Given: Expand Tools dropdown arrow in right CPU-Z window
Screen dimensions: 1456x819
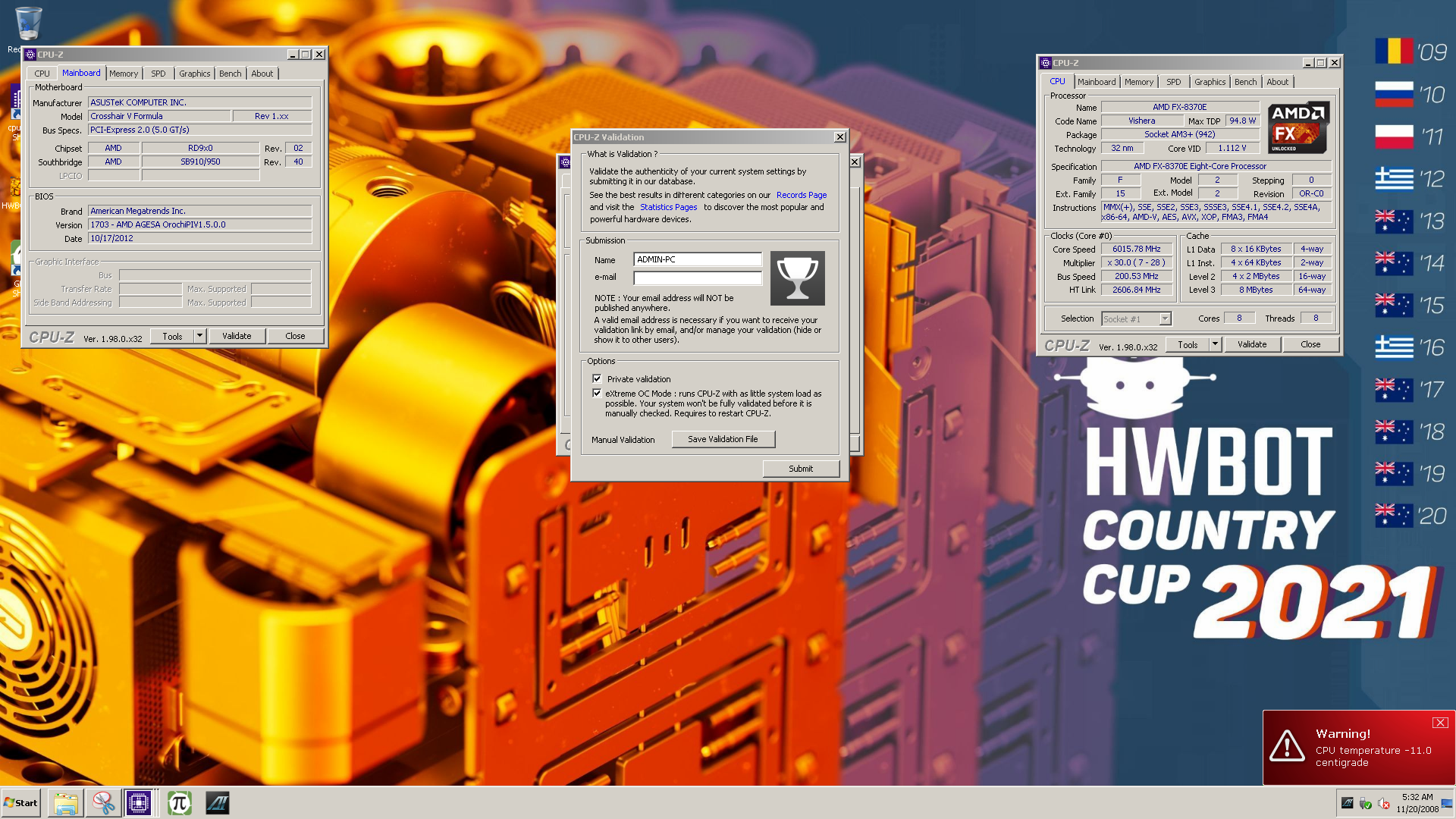Looking at the screenshot, I should pyautogui.click(x=1215, y=344).
